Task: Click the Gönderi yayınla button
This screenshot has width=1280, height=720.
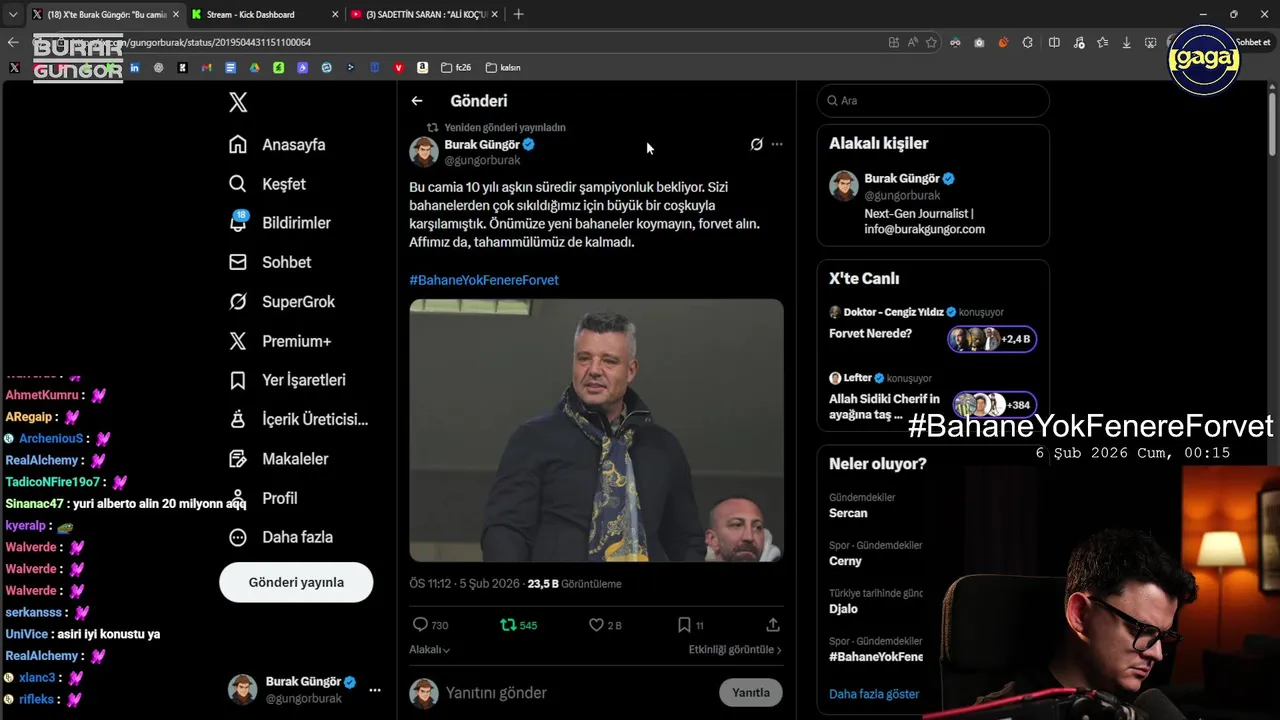Action: tap(296, 582)
